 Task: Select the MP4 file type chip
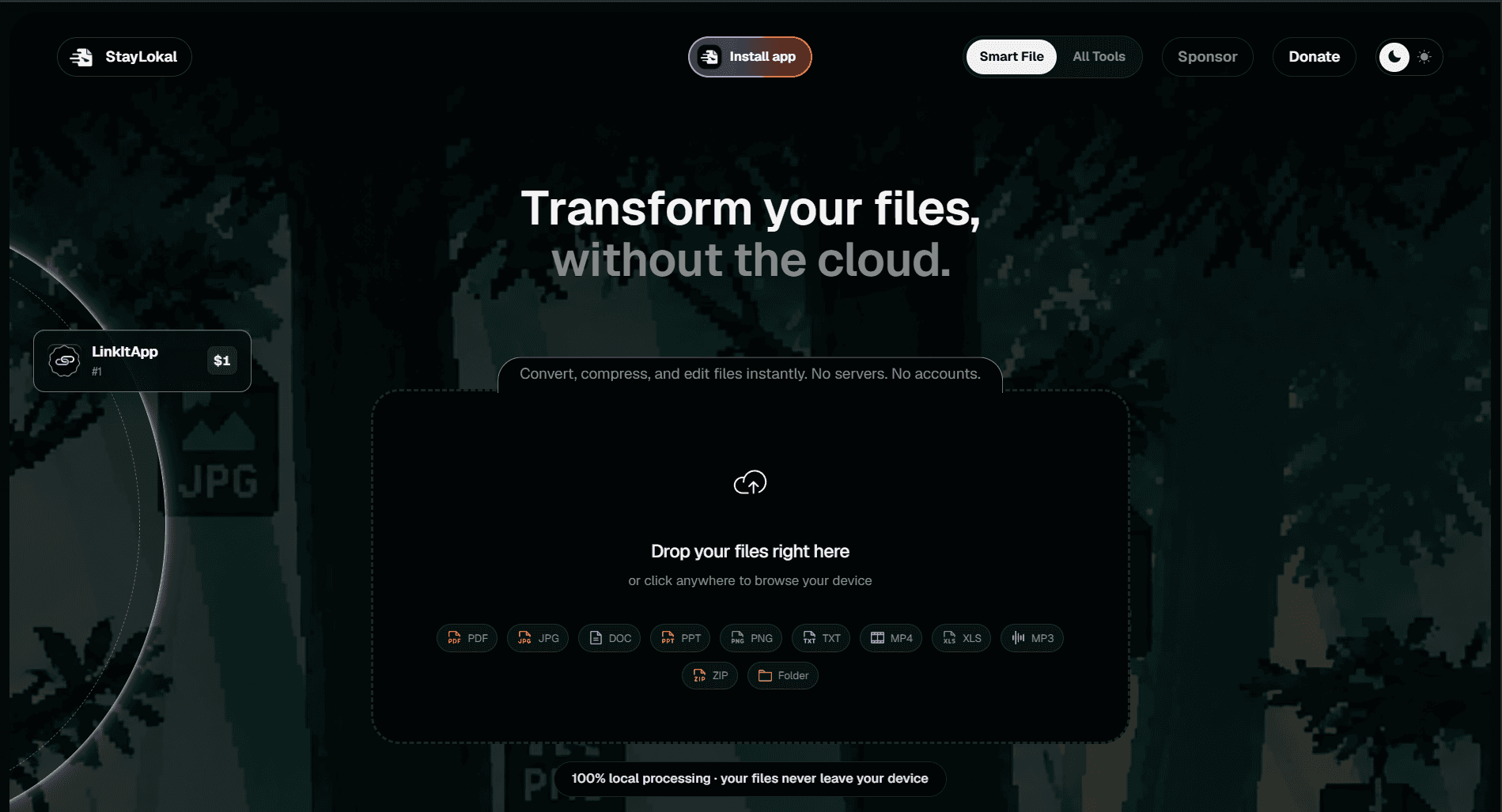click(x=891, y=638)
